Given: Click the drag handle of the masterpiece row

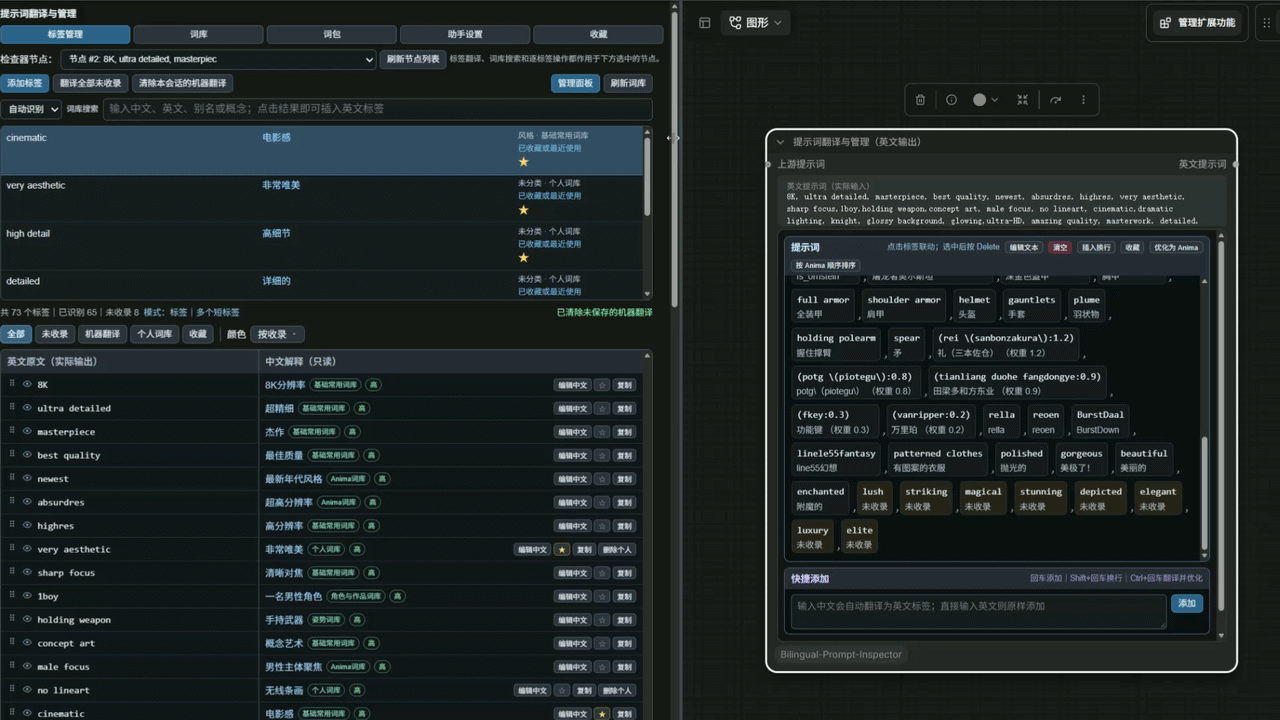Looking at the screenshot, I should 13,431.
